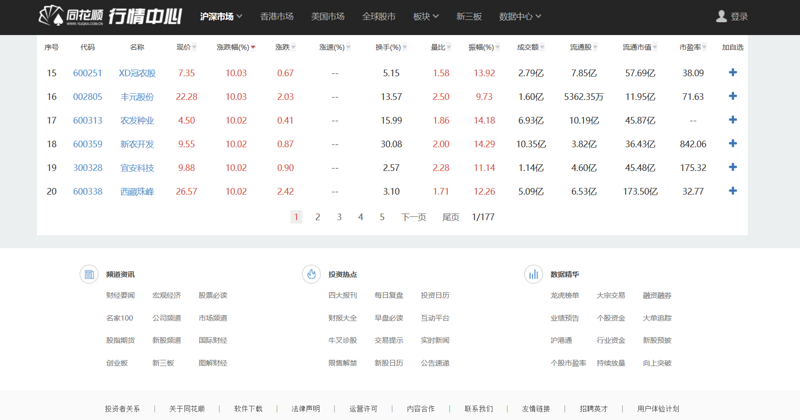Open 财经要闻 footer link
The height and width of the screenshot is (420, 800).
(120, 295)
